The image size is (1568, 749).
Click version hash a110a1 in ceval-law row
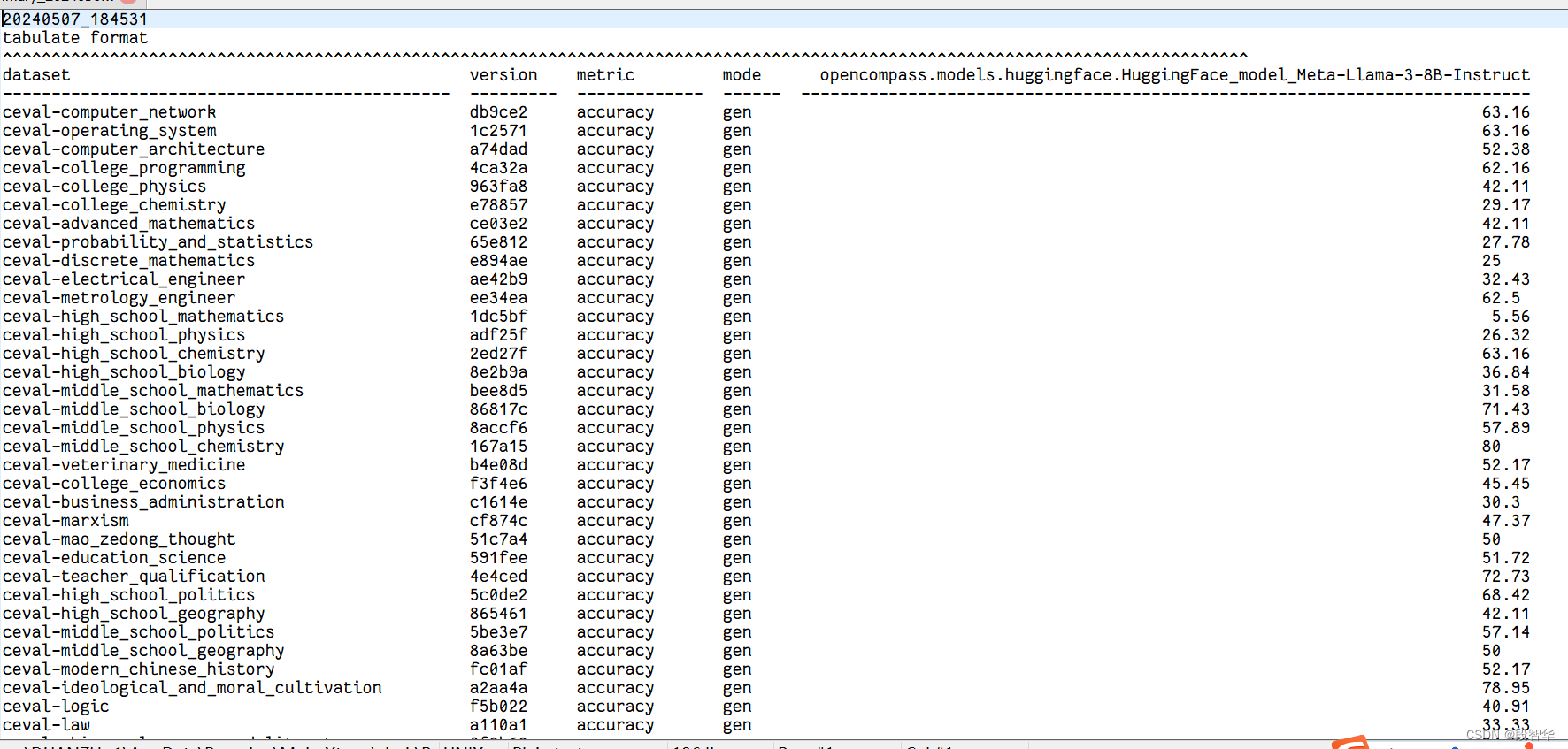click(498, 725)
